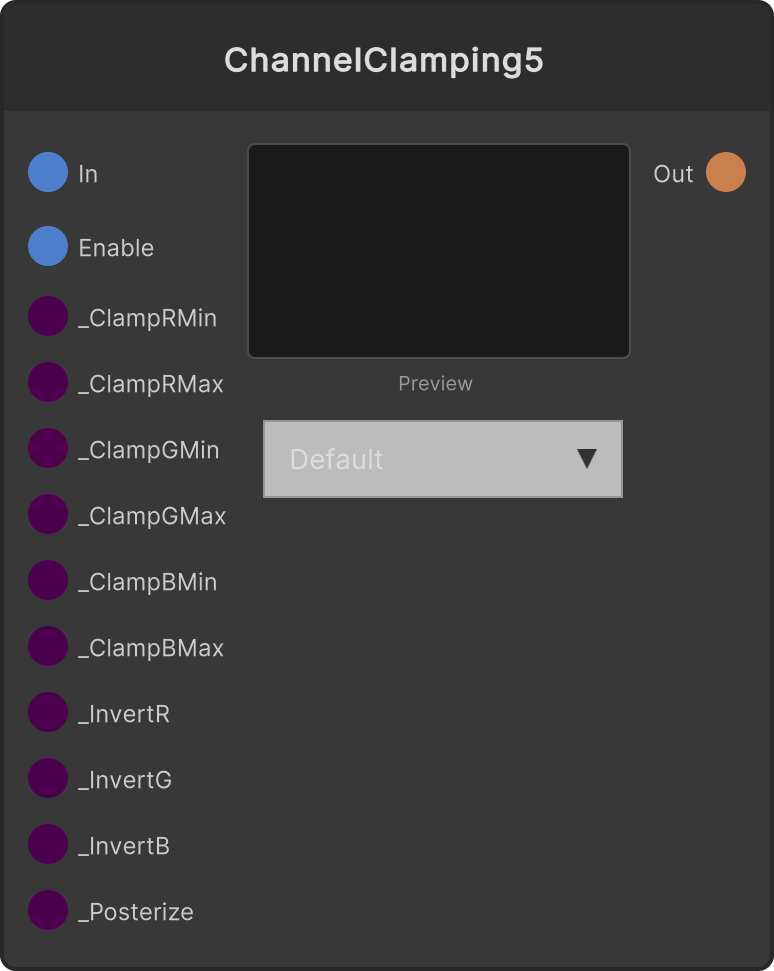Select the _ClampRMin purple port
The image size is (774, 971).
(48, 316)
